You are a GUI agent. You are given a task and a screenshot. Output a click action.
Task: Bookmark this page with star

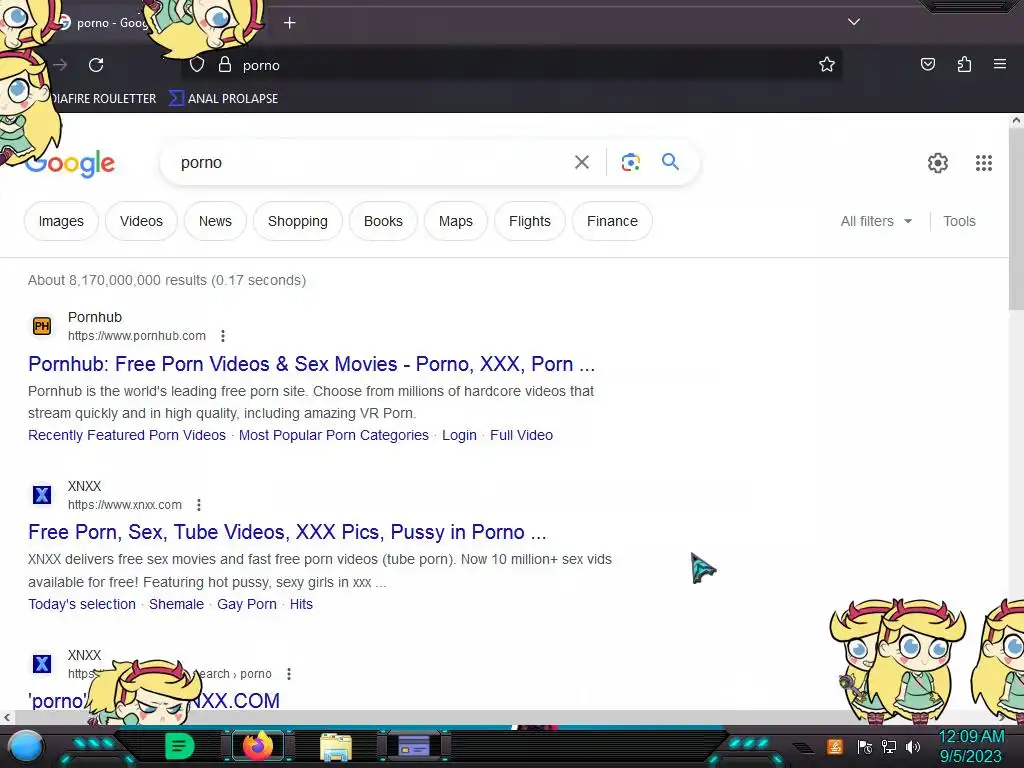(827, 64)
